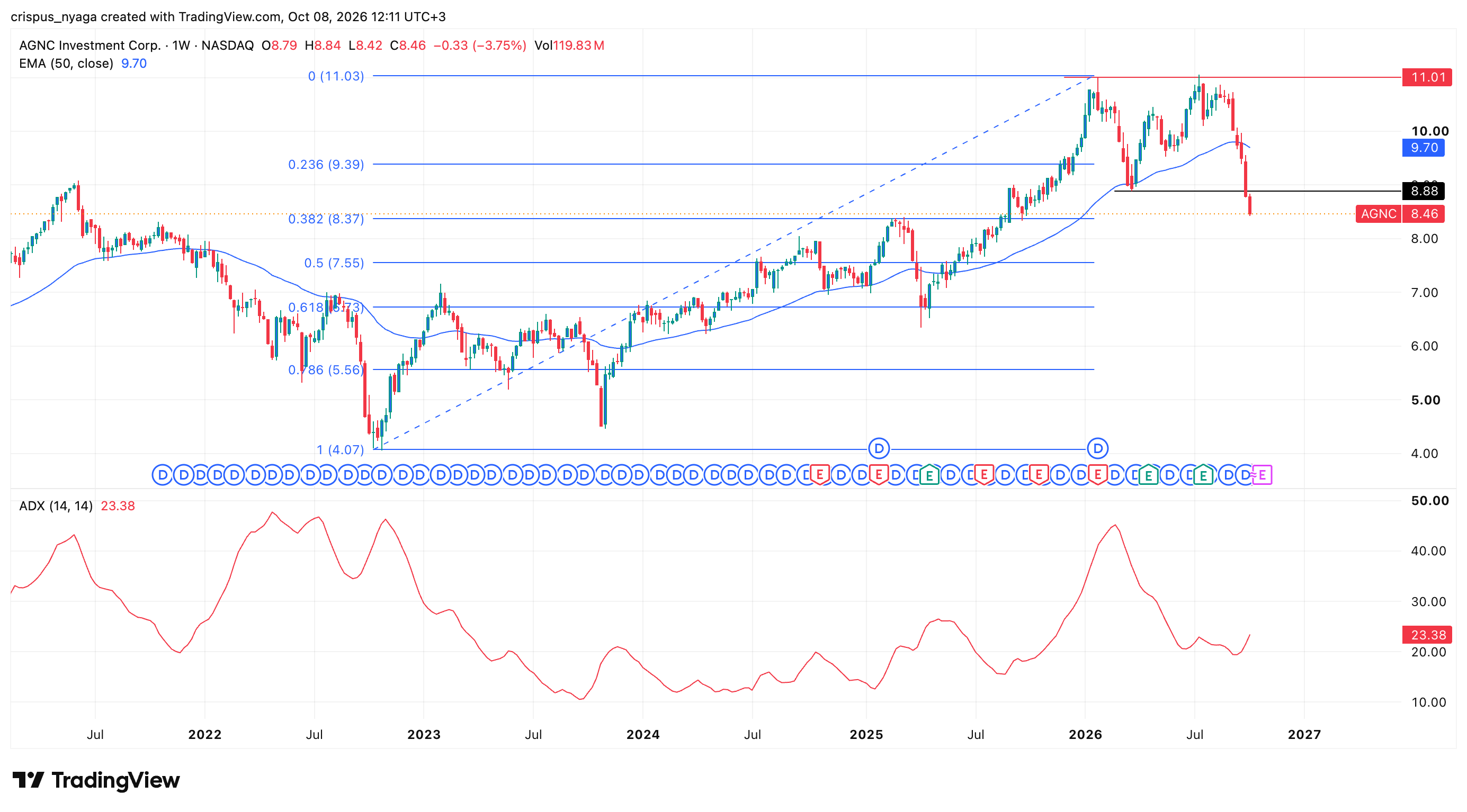Click the first red E earnings marker

coord(819,475)
